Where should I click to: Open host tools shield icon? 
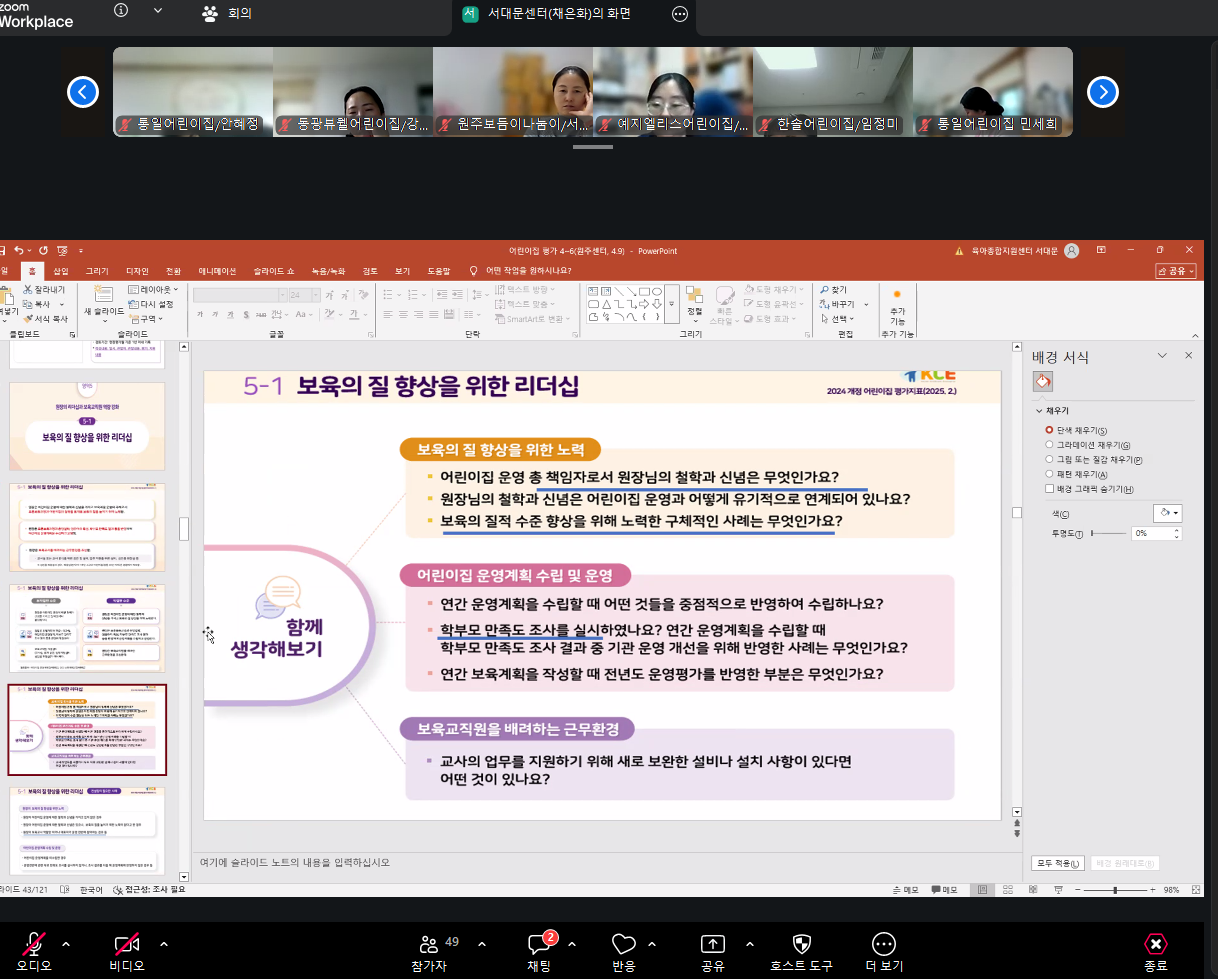801,944
